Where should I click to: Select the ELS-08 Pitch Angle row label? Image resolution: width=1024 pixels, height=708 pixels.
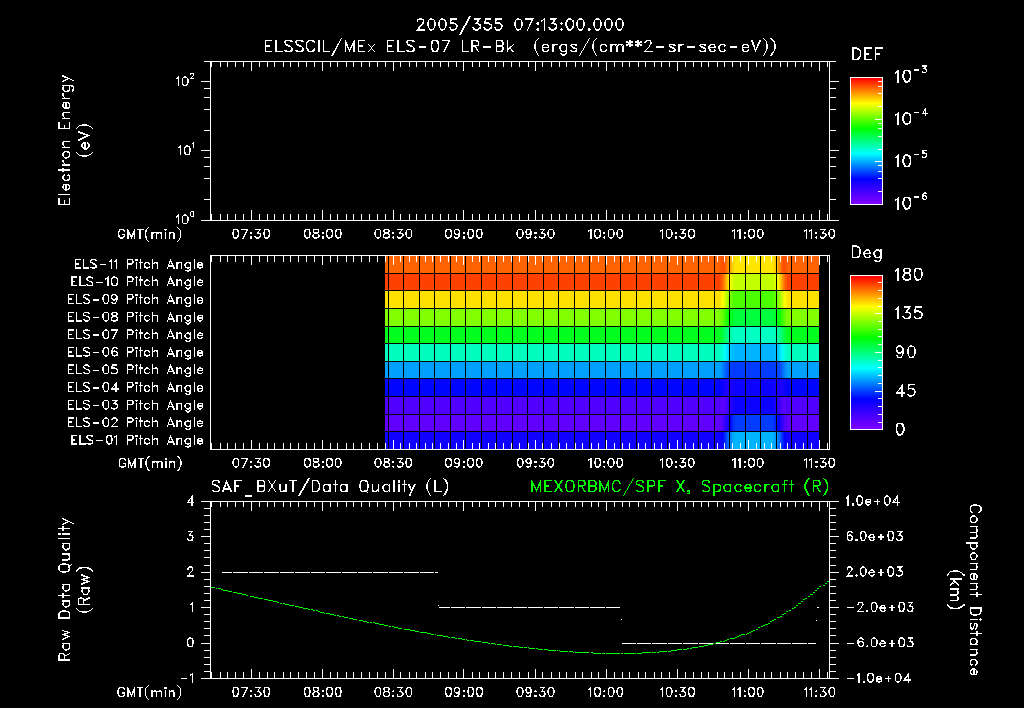(x=135, y=317)
